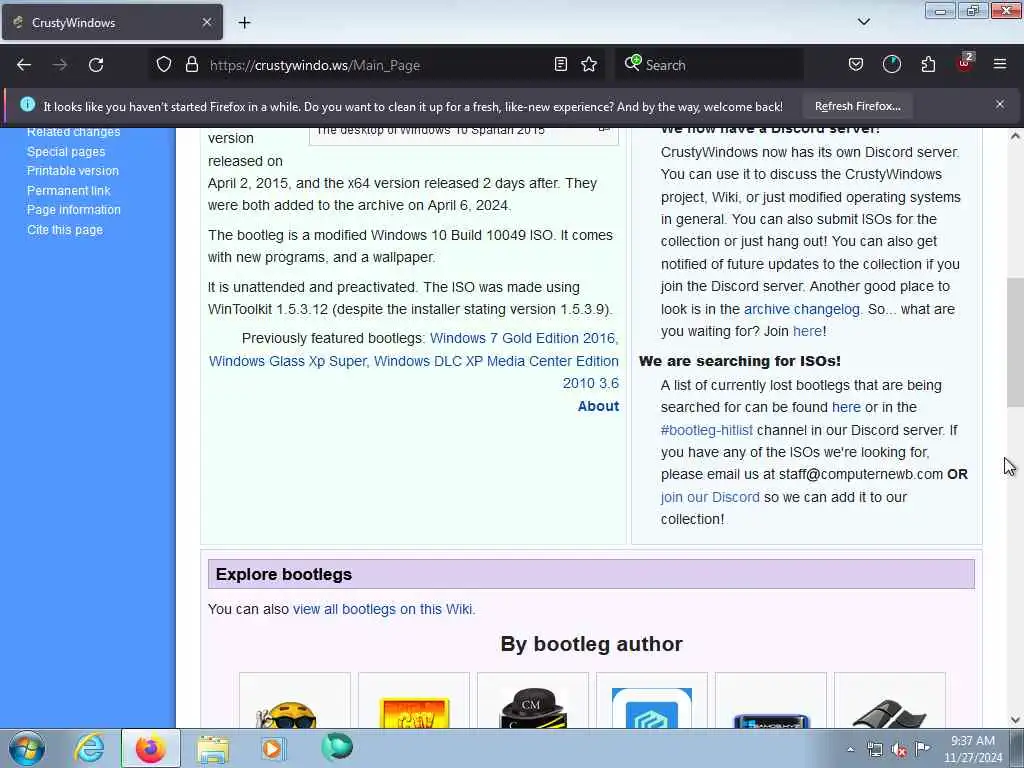The height and width of the screenshot is (768, 1024).
Task: Open the #bootleg-hitlist link
Action: tap(707, 430)
